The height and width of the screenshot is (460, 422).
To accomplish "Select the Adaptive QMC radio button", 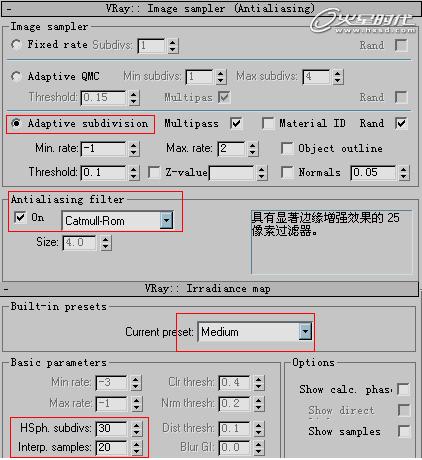I will point(16,76).
